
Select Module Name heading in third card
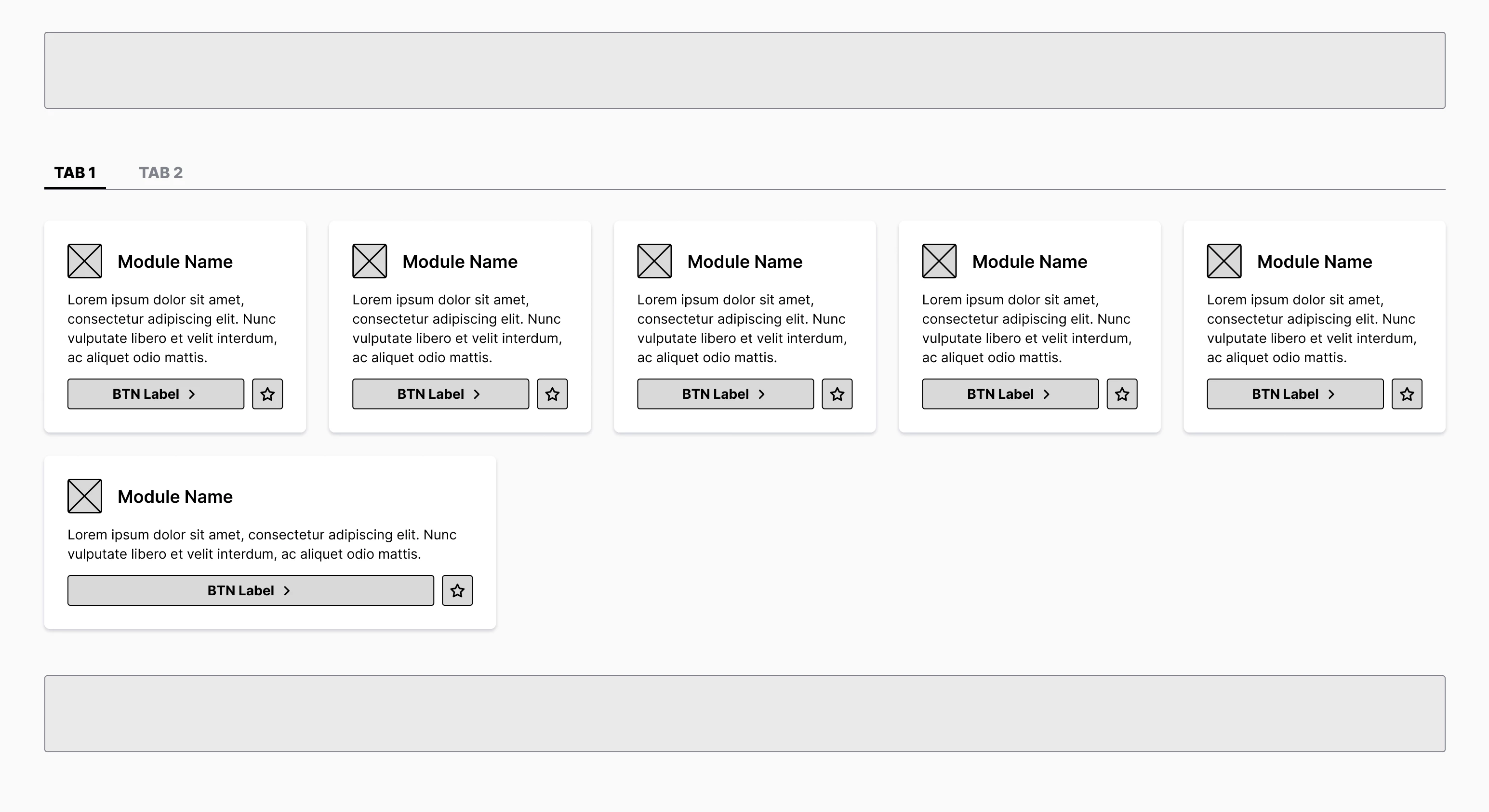745,262
